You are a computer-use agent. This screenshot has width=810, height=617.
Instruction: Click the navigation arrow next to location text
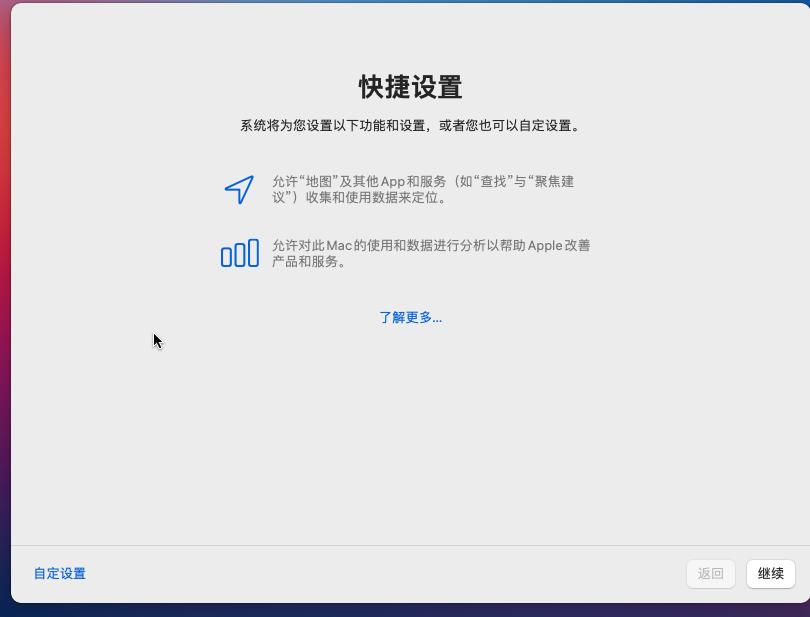pos(237,190)
